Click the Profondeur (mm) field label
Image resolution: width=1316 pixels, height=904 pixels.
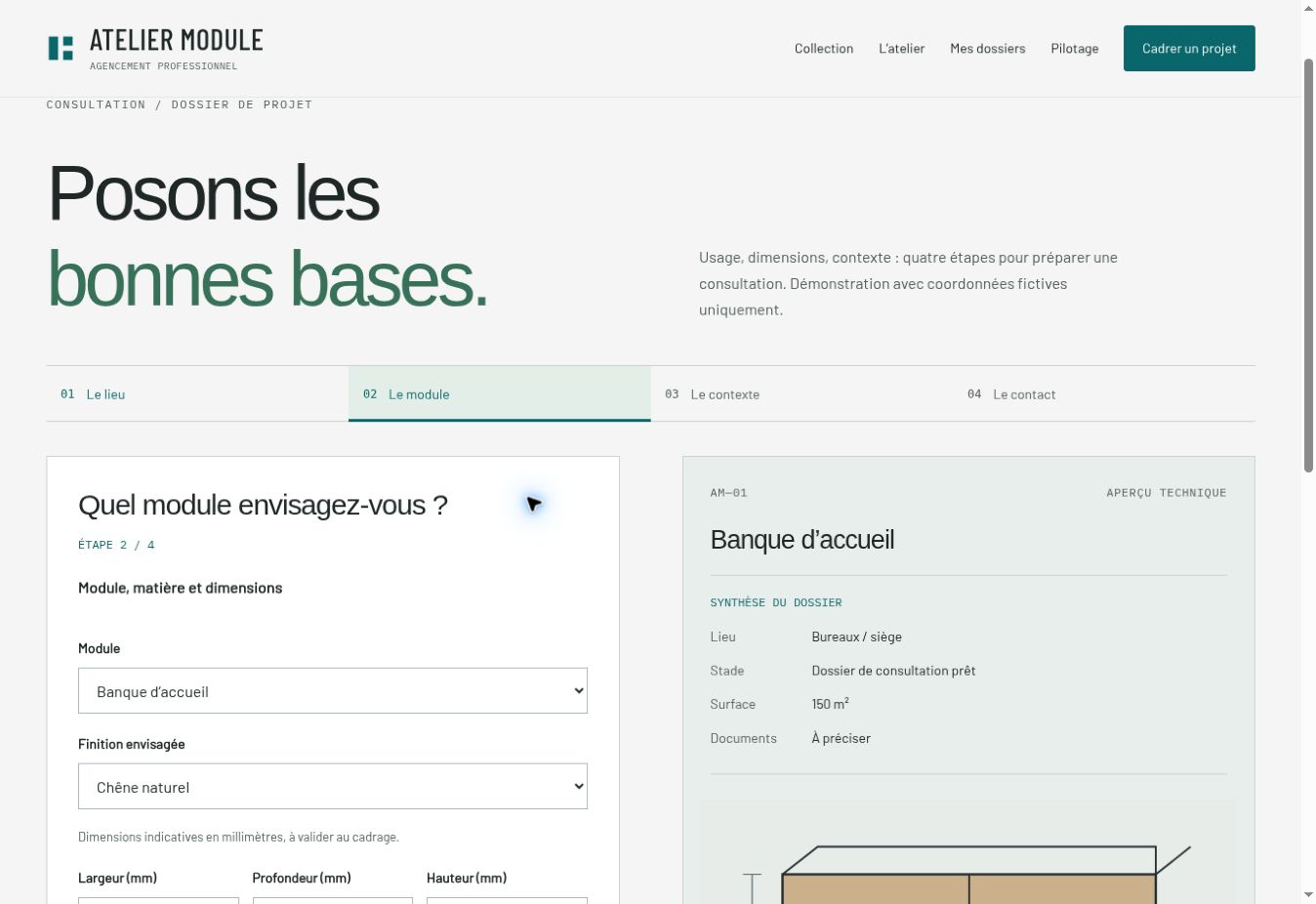[x=302, y=878]
